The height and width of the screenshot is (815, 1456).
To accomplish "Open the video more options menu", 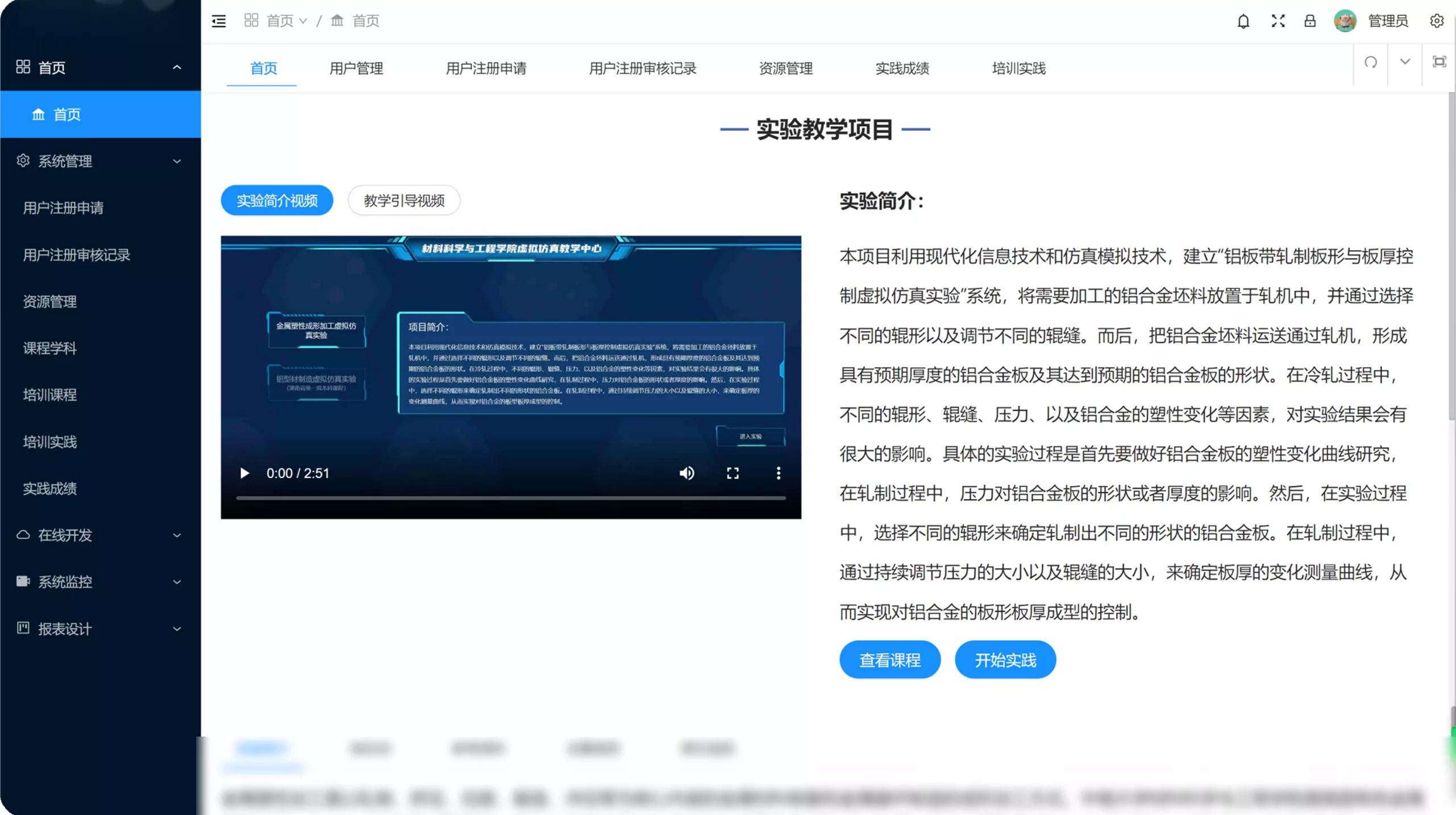I will (x=778, y=473).
